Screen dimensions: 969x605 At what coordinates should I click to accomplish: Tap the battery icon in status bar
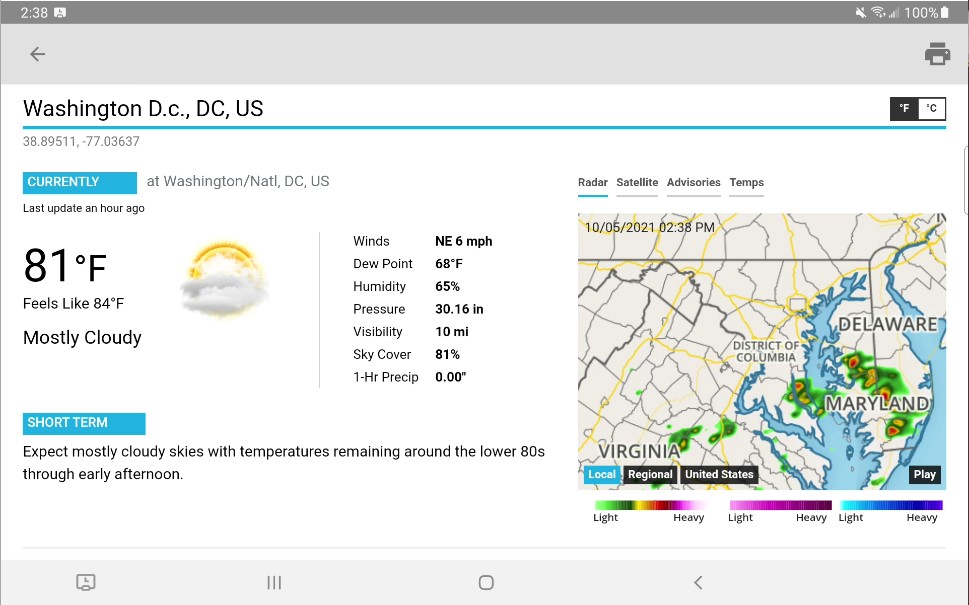pos(945,12)
